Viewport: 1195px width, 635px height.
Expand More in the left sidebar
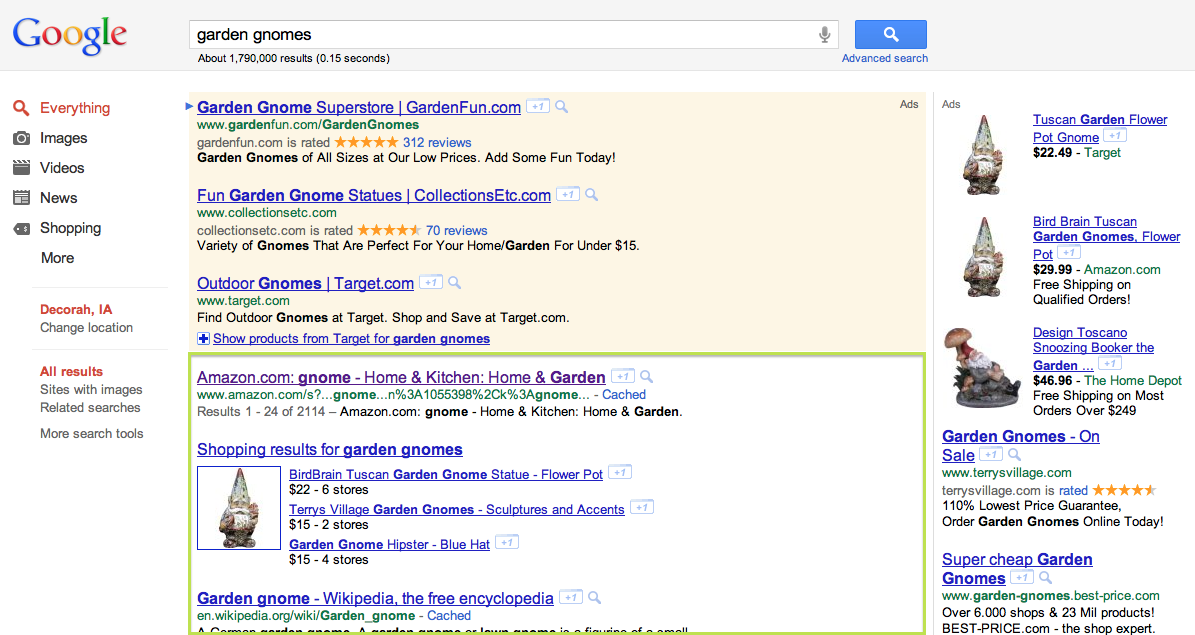pyautogui.click(x=57, y=258)
